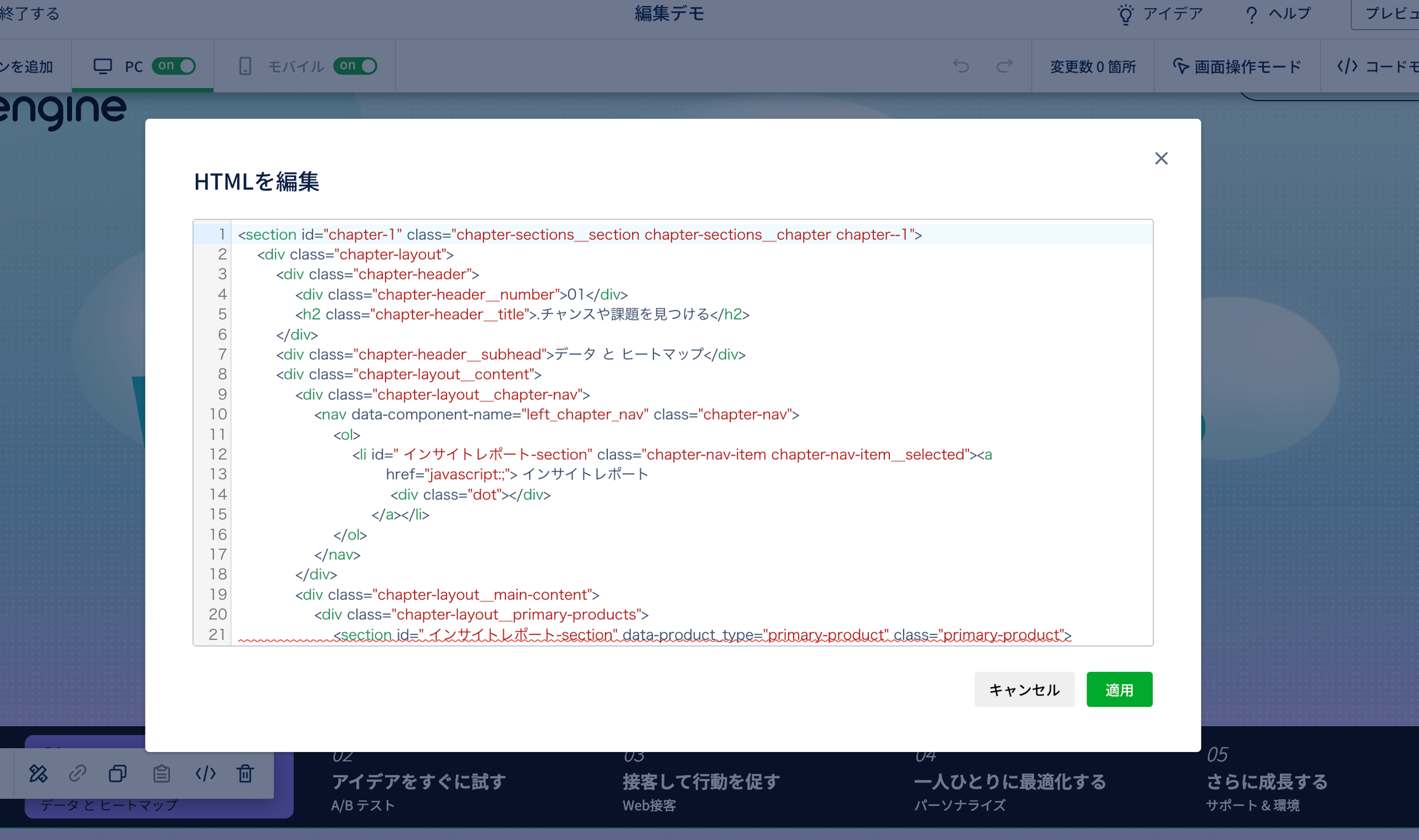Image resolution: width=1419 pixels, height=840 pixels.
Task: Click the link chain icon
Action: pyautogui.click(x=78, y=773)
